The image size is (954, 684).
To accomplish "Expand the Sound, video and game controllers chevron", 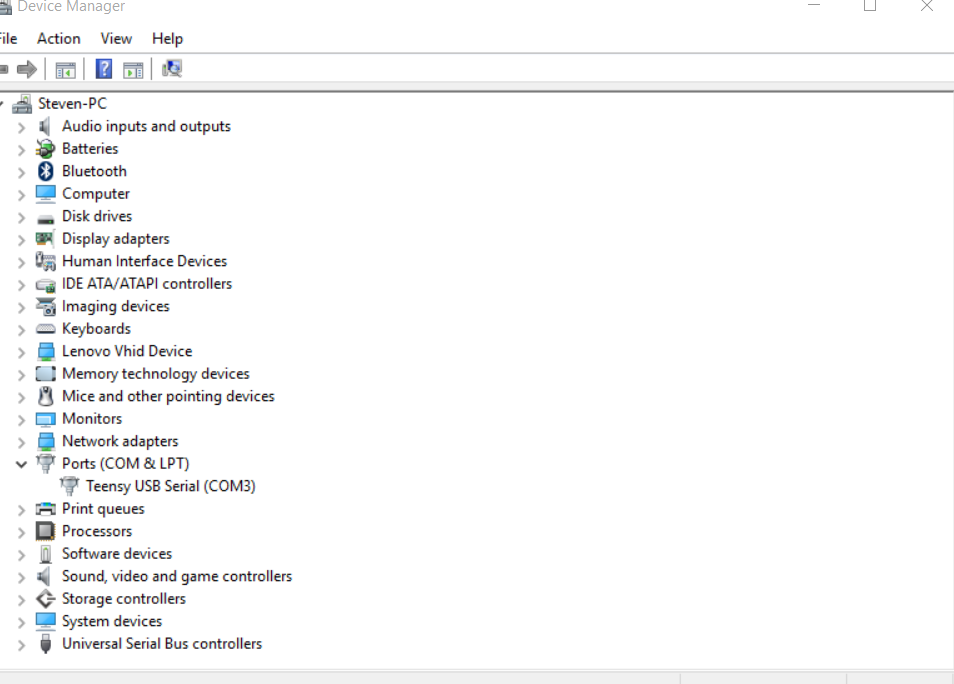I will 21,578.
